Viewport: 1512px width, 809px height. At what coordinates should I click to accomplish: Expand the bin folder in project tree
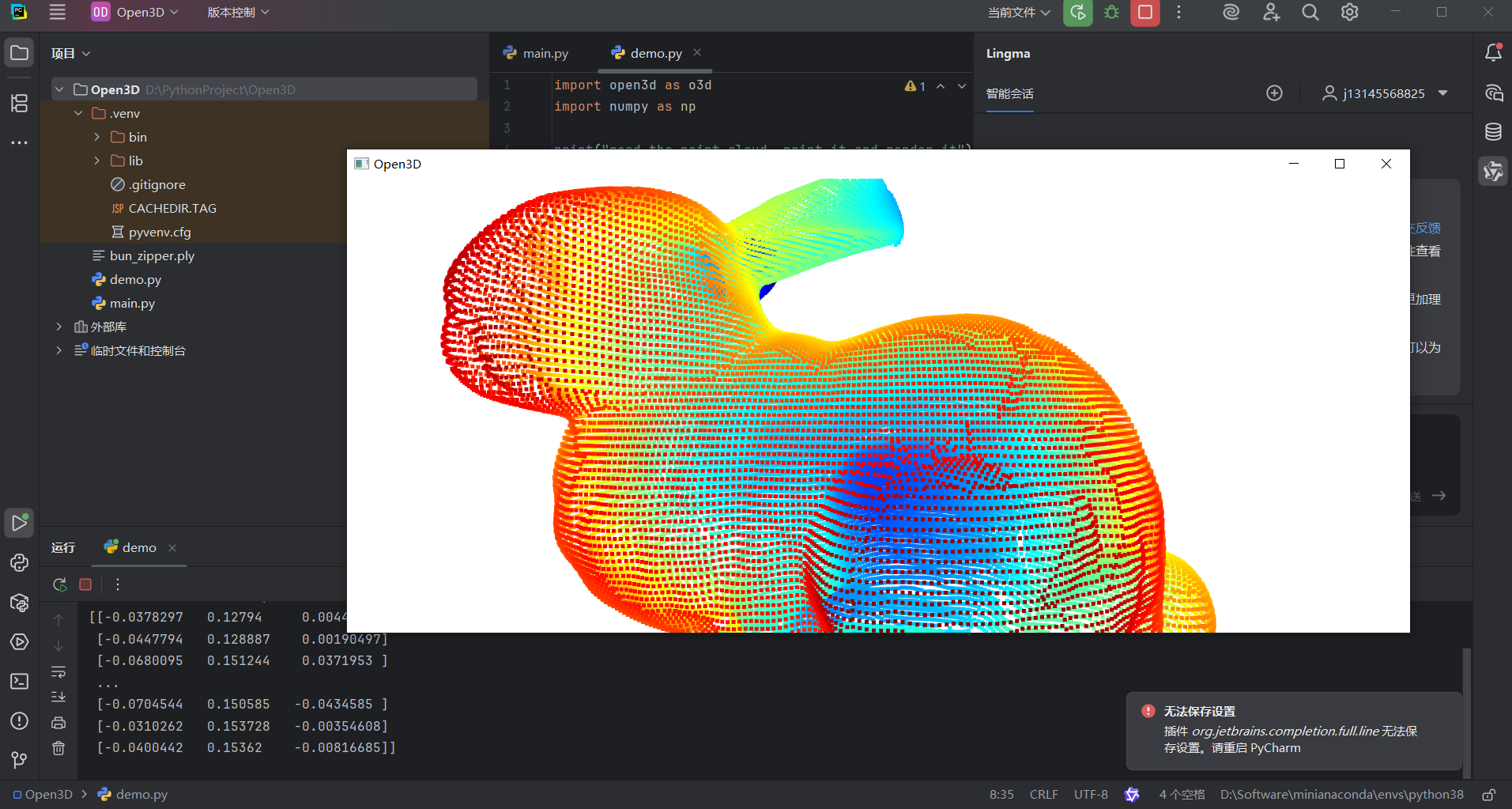coord(97,137)
